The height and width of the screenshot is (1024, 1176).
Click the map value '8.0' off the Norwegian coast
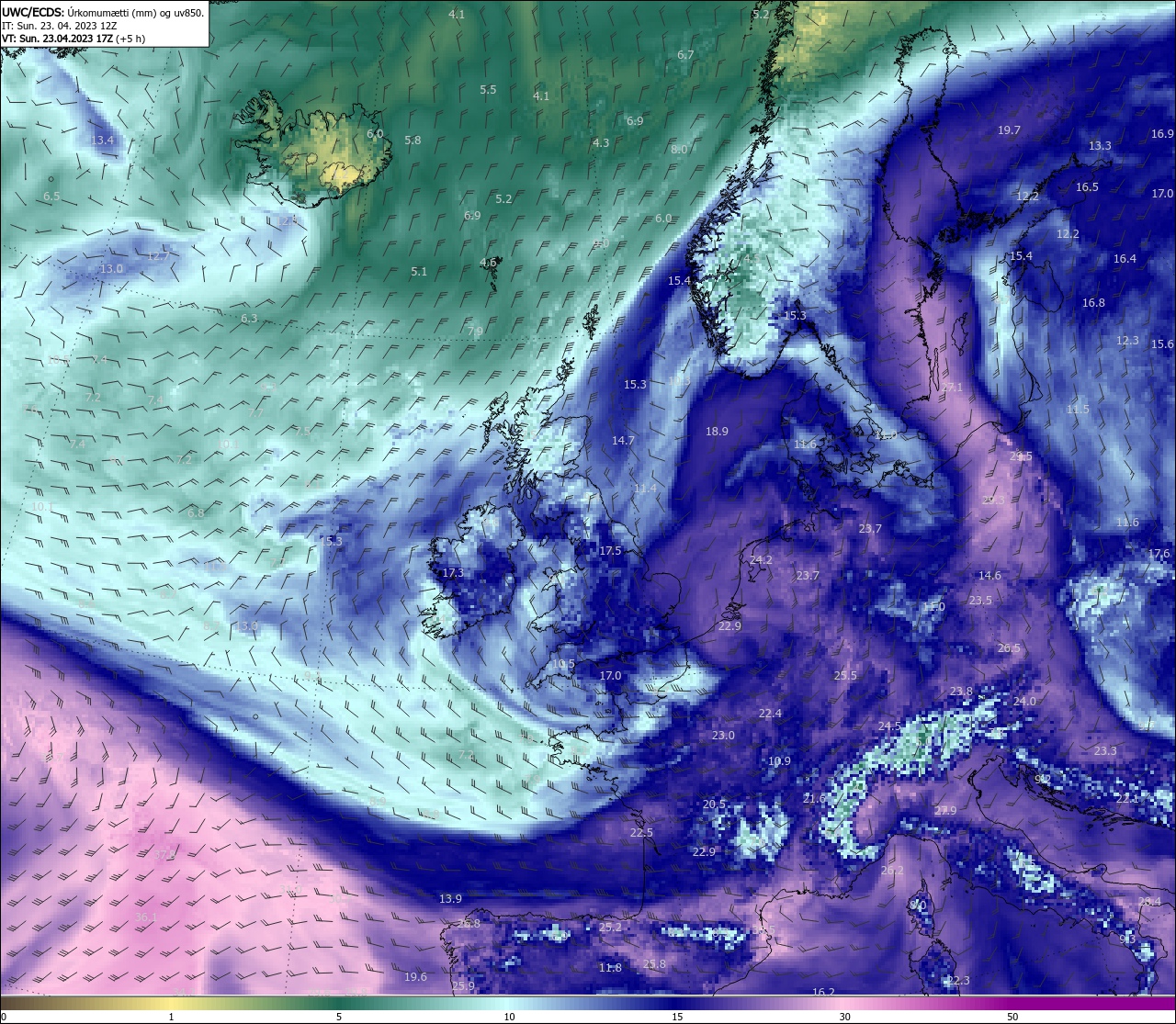click(679, 150)
